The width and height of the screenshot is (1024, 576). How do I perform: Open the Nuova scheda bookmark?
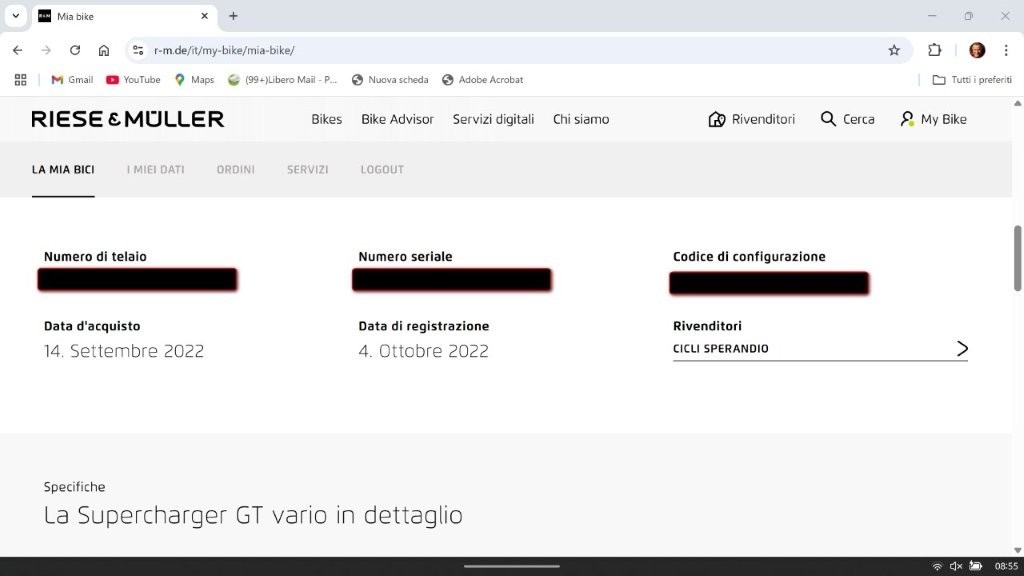tap(390, 80)
